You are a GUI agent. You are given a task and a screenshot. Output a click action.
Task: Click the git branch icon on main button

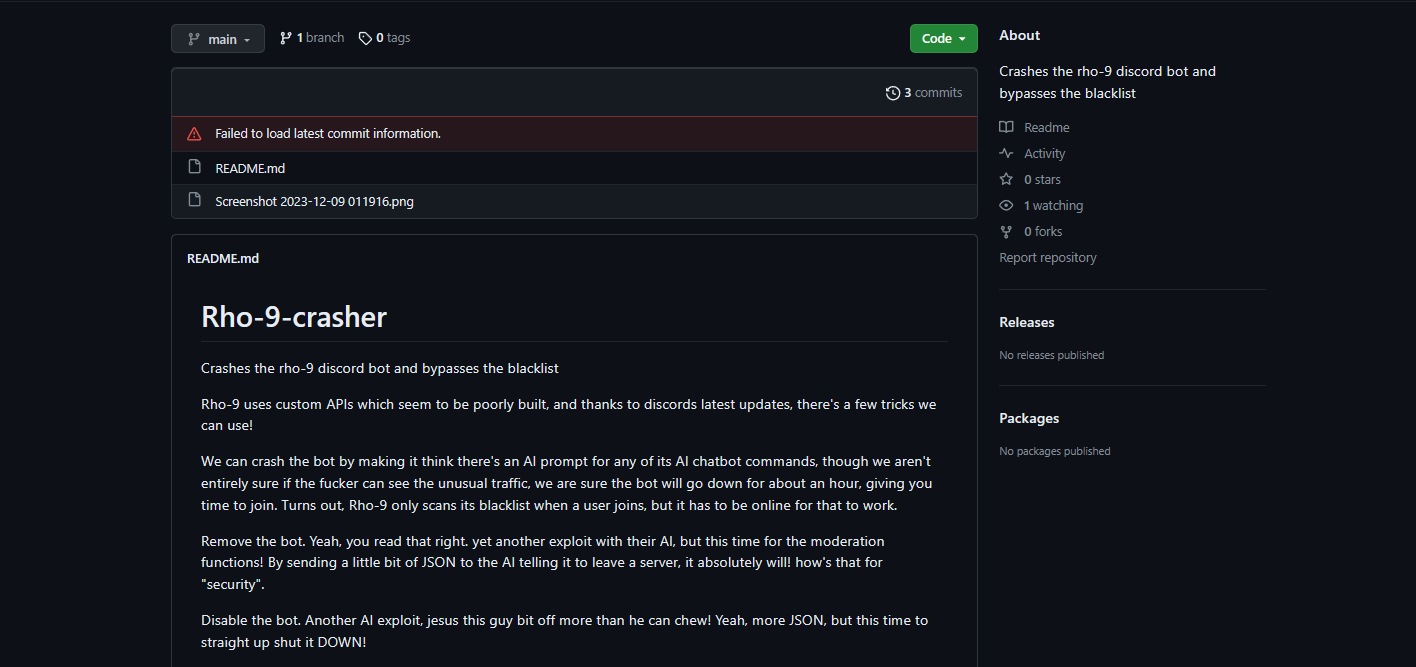pos(194,39)
